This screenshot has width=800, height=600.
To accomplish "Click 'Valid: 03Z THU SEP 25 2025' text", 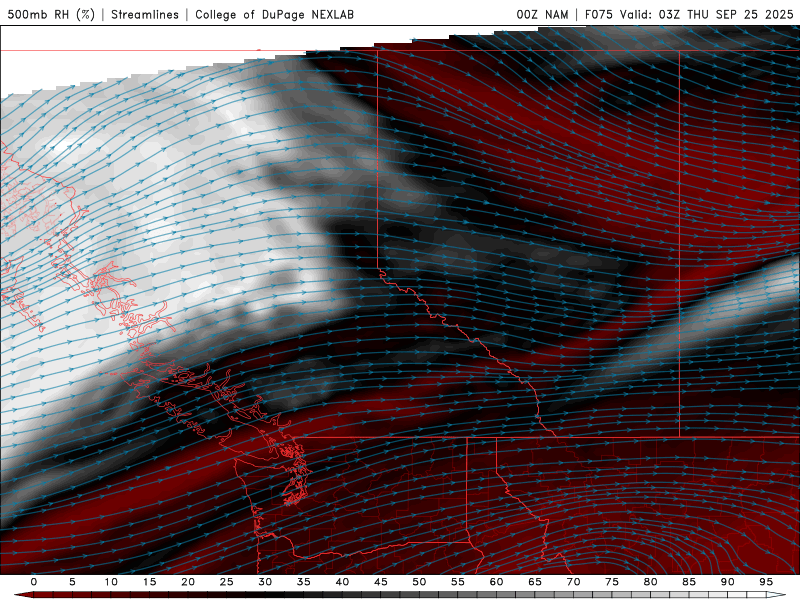I will click(707, 15).
